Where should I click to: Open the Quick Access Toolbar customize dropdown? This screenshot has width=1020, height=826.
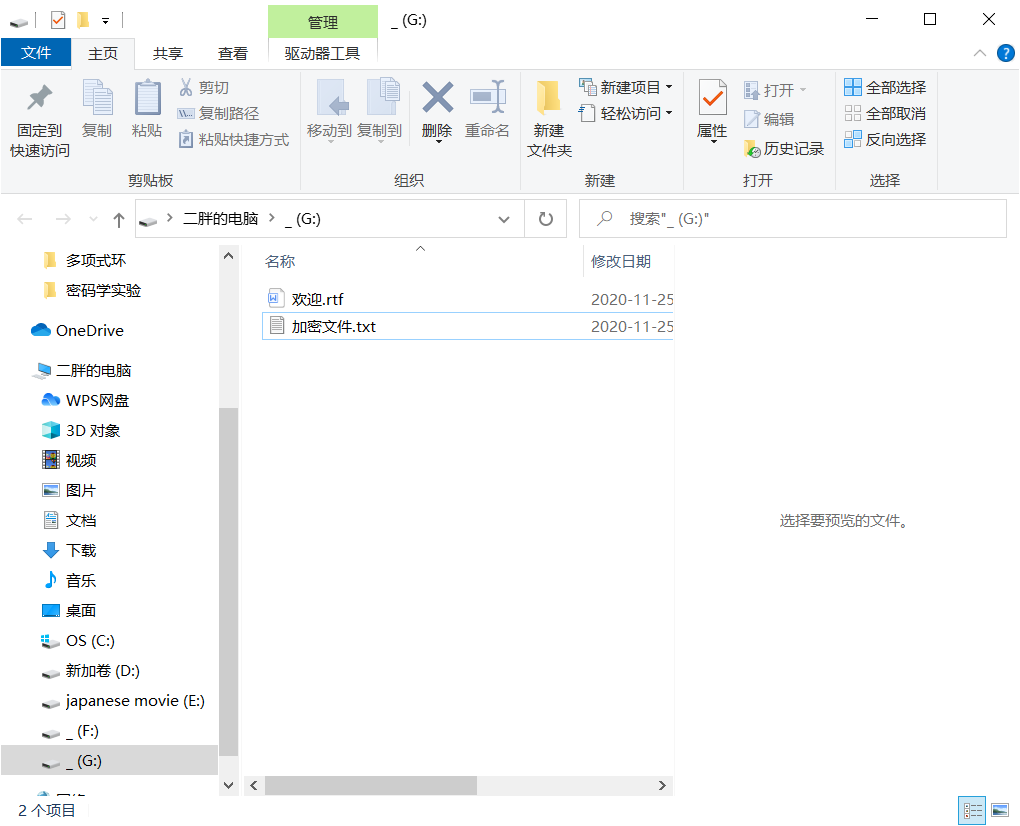[107, 18]
